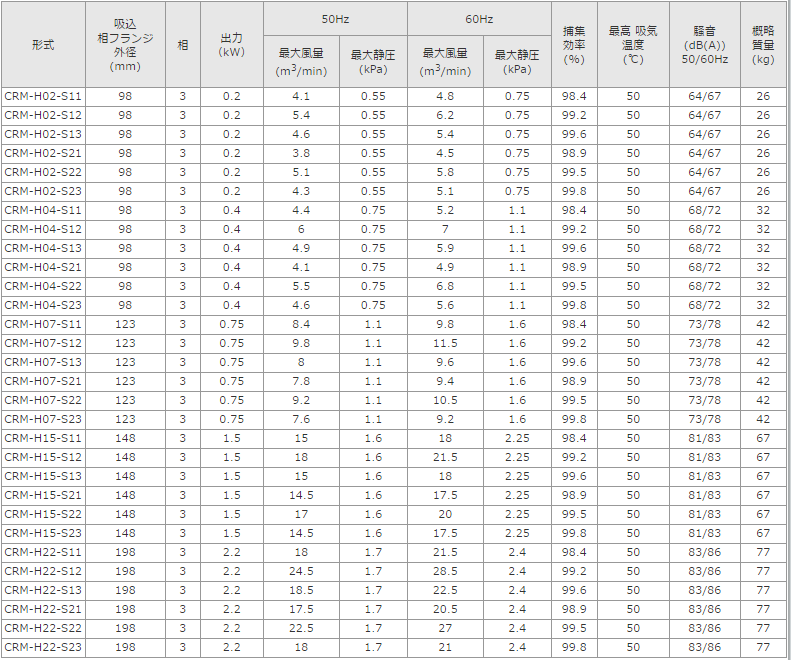Click the CRM-H22-S23 model cell
The height and width of the screenshot is (660, 791).
(x=43, y=647)
